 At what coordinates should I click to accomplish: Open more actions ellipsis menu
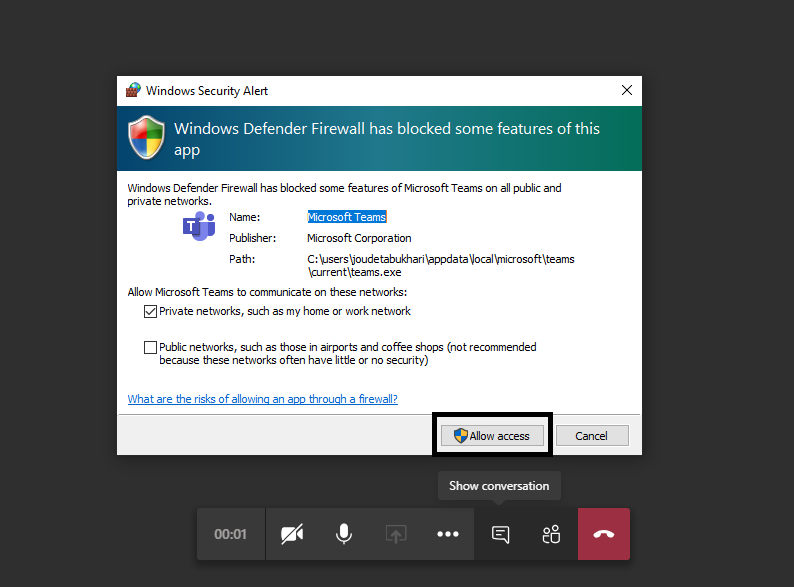(x=448, y=534)
